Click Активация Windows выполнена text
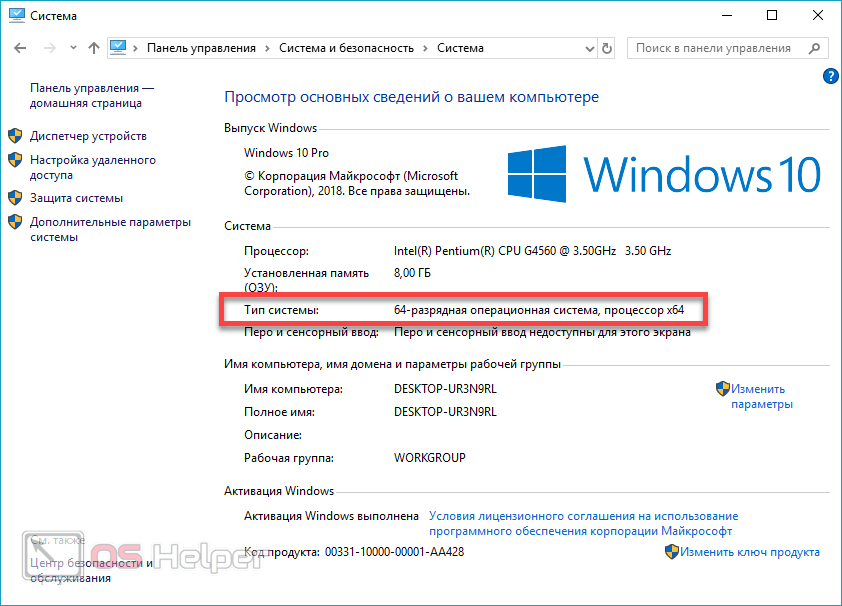Screen dimensions: 842x606 pos(331,516)
